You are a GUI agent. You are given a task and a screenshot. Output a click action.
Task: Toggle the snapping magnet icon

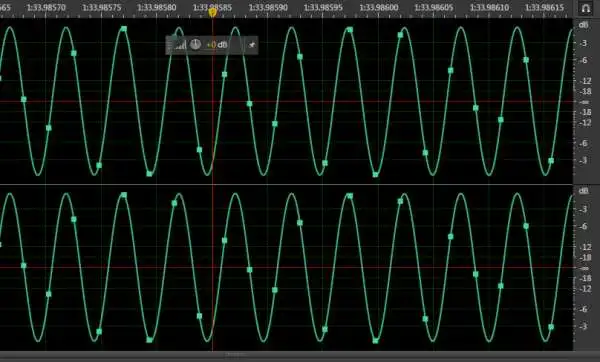coord(585,8)
